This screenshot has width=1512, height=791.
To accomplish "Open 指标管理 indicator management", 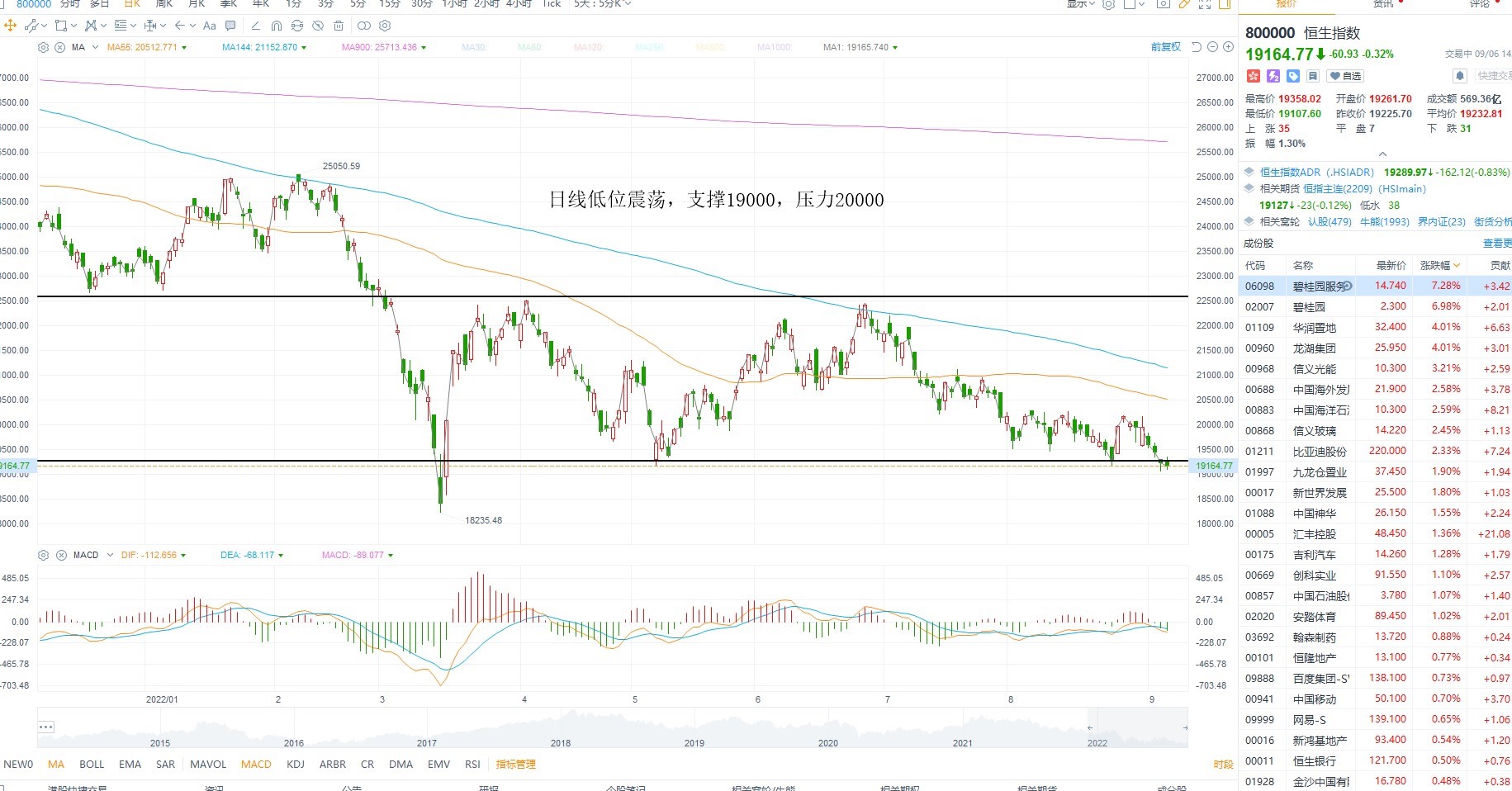I will pos(515,764).
